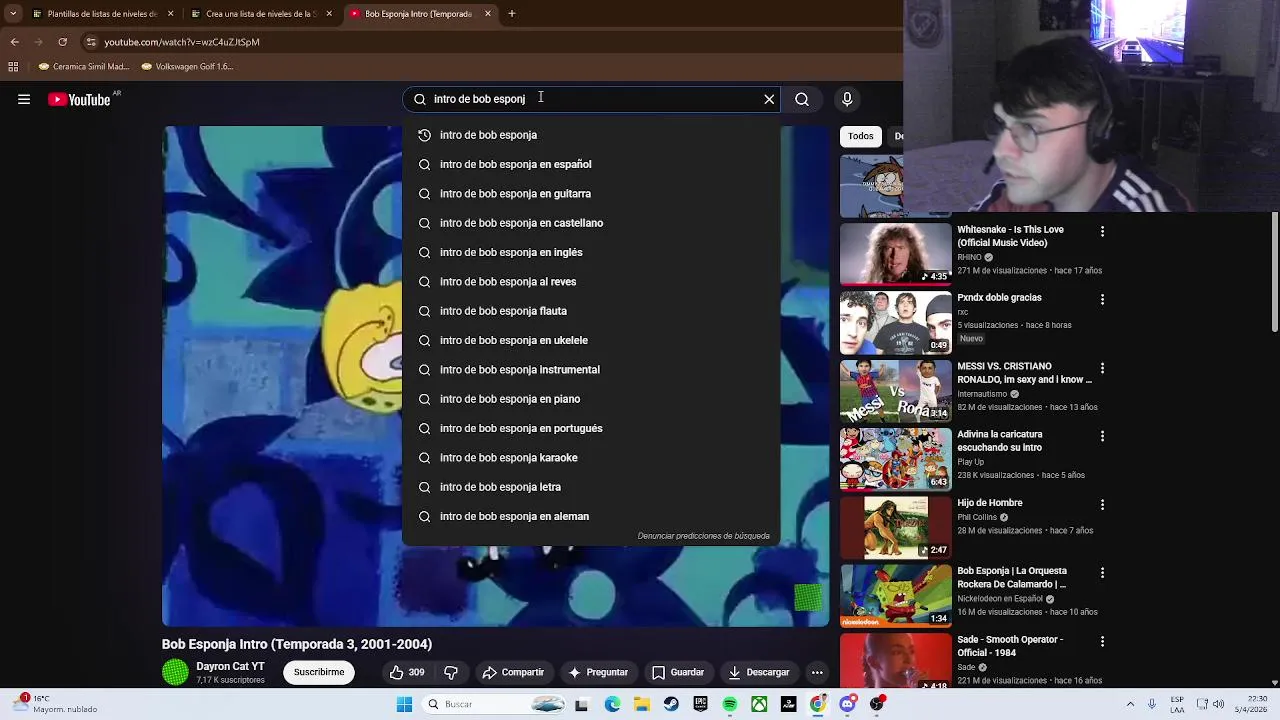Switch to OBS Studio in the taskbar
Screen dimensions: 1280x720
tap(877, 704)
